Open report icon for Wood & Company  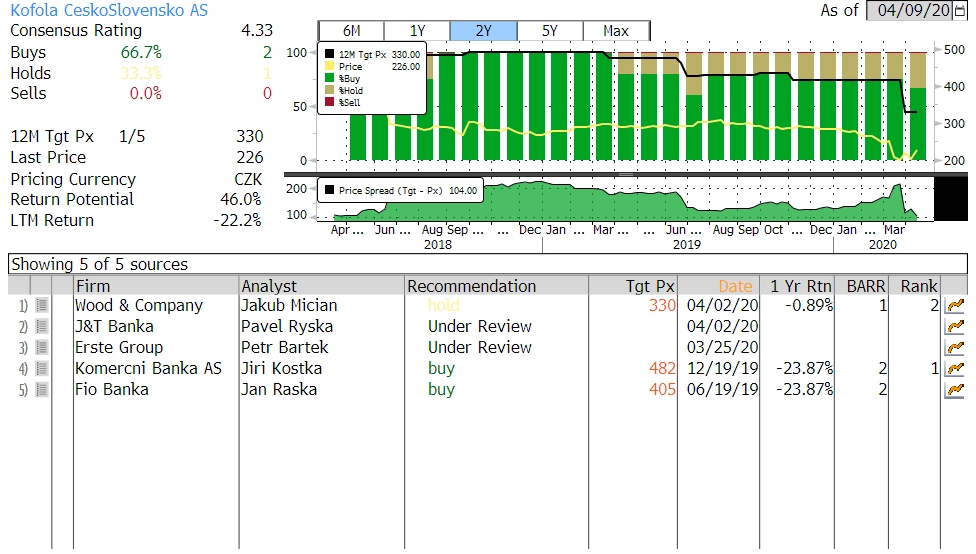click(42, 306)
